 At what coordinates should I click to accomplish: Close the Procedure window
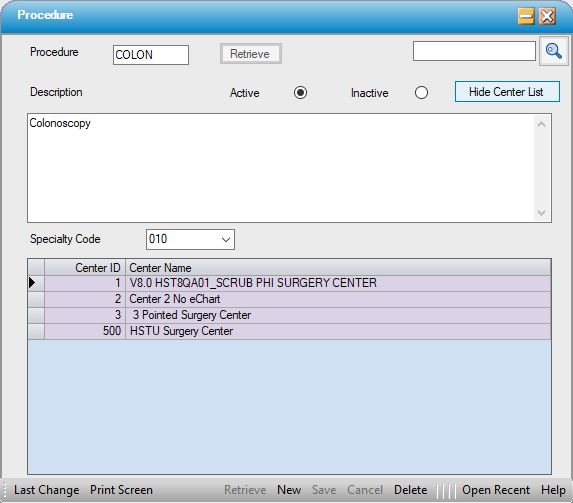547,16
